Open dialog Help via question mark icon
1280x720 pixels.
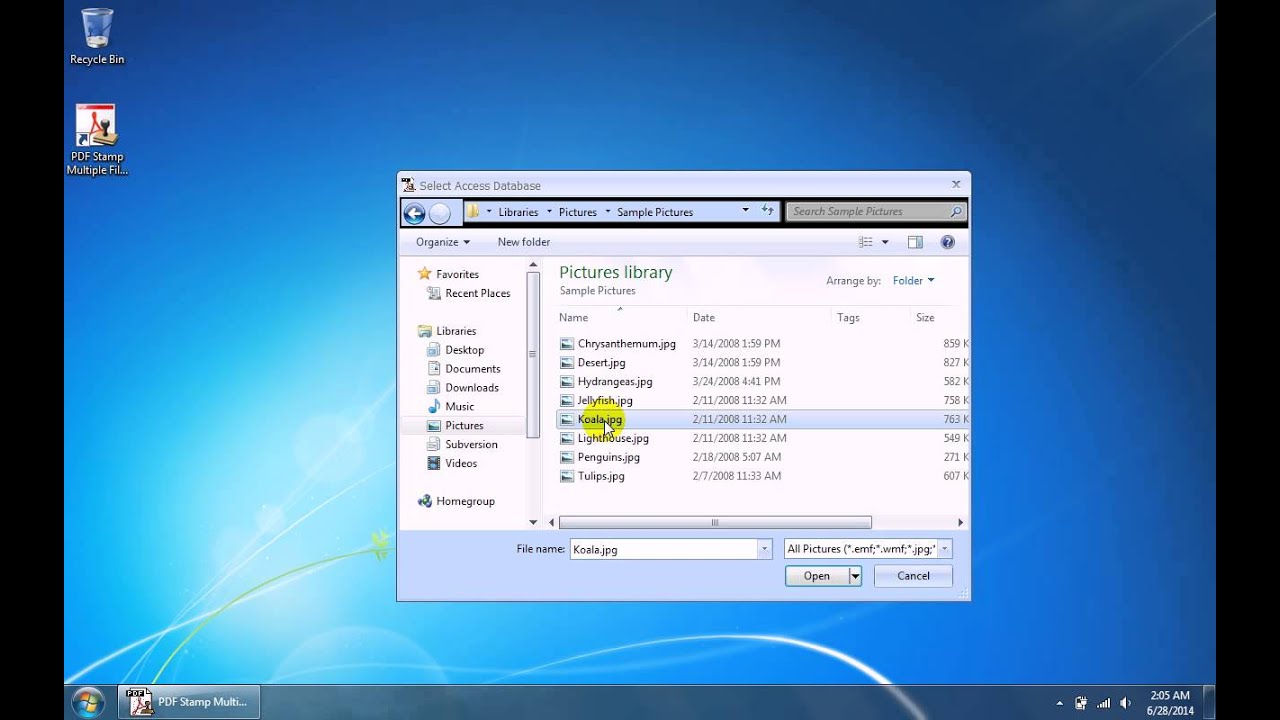948,242
